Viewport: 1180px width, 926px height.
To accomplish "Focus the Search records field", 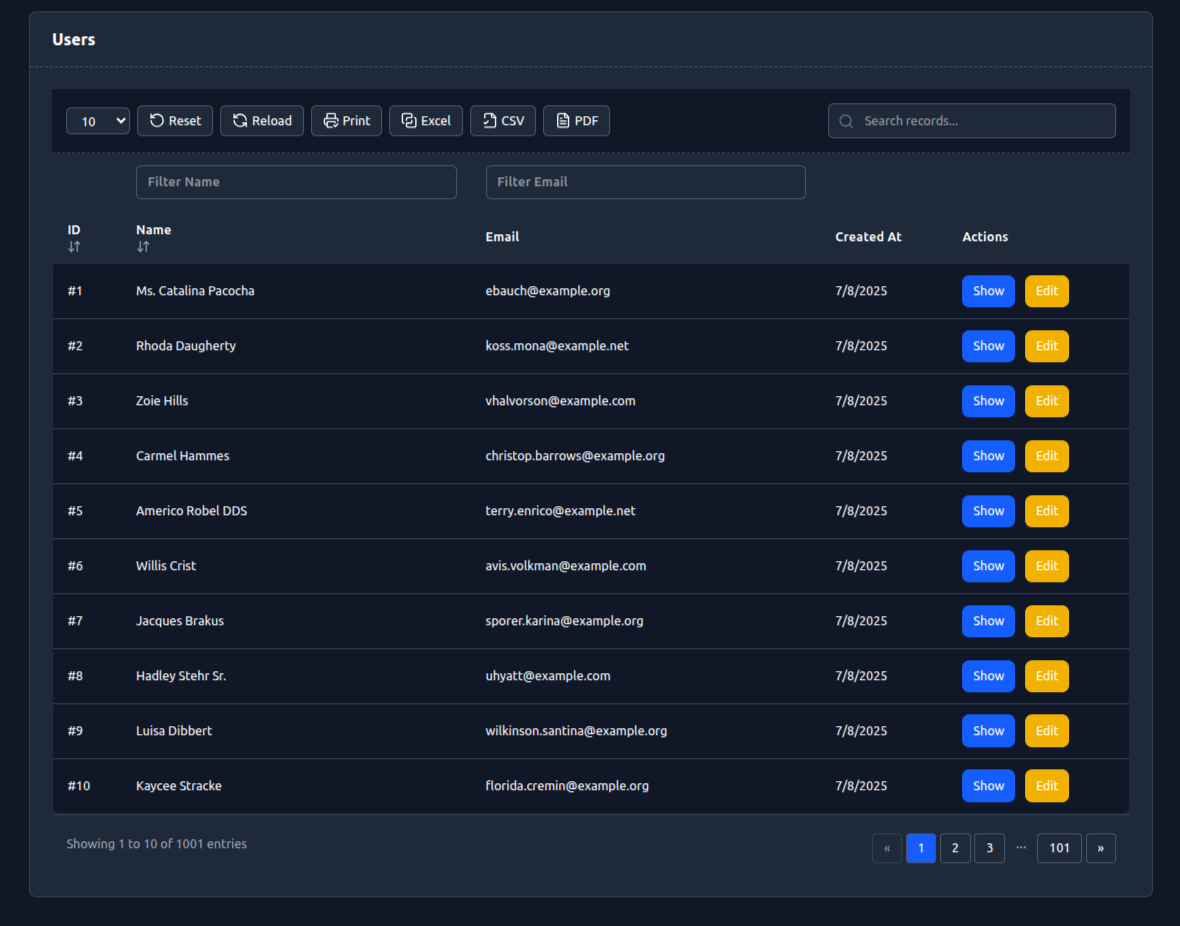I will click(972, 120).
